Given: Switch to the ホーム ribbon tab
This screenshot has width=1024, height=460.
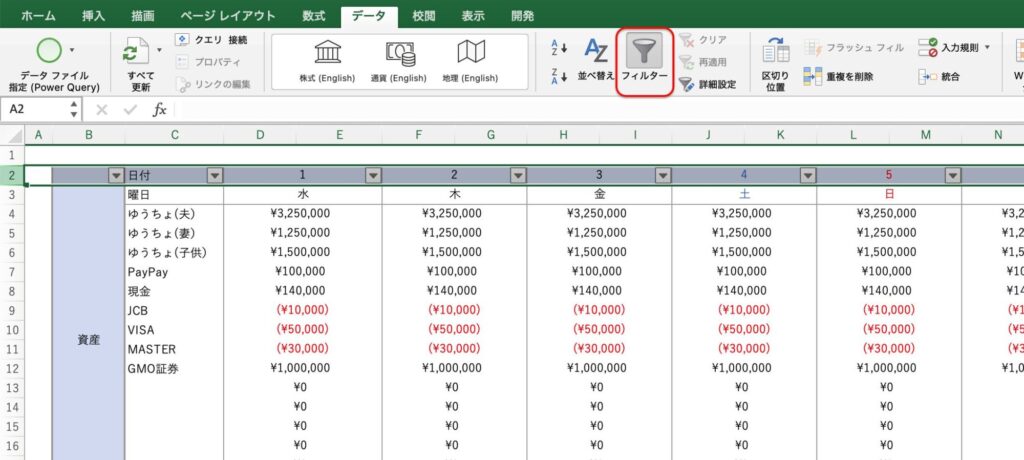Looking at the screenshot, I should [x=38, y=16].
